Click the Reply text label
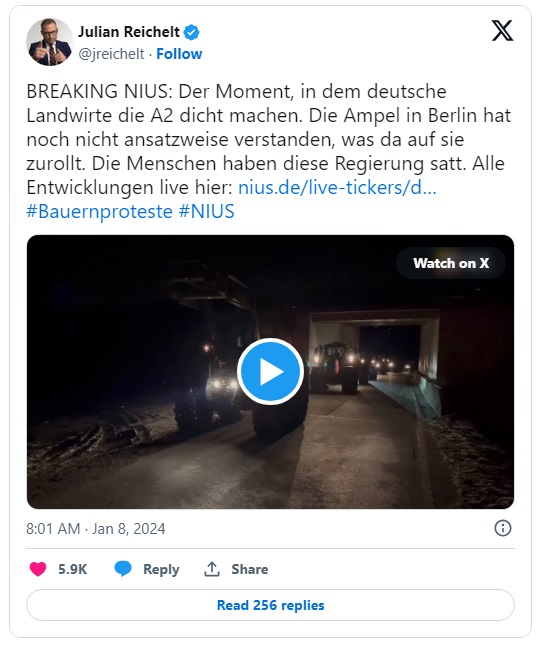The height and width of the screenshot is (651, 543). click(x=161, y=569)
